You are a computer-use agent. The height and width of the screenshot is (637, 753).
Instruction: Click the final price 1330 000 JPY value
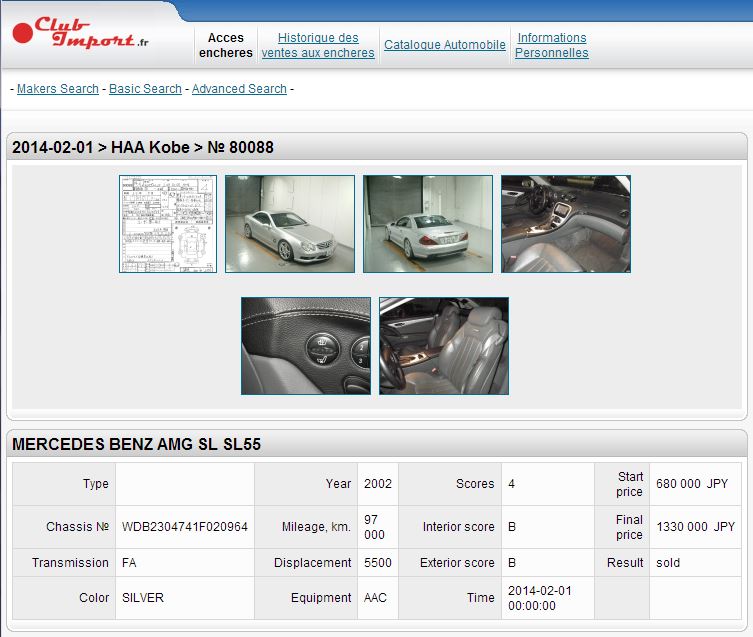tap(695, 527)
